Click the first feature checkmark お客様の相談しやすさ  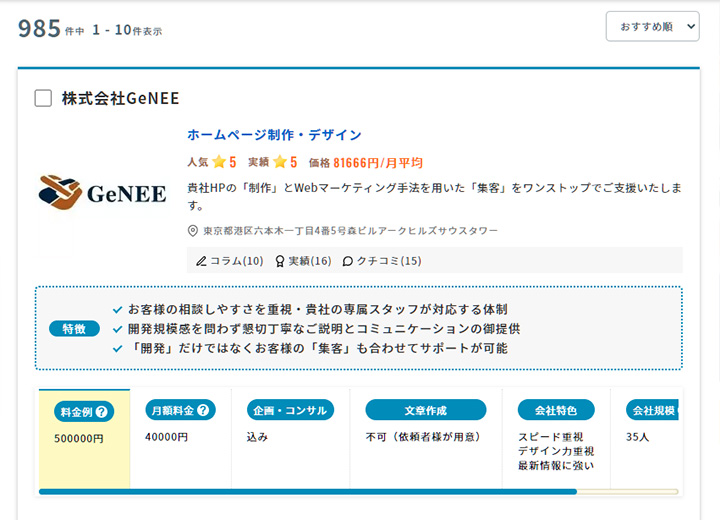118,310
